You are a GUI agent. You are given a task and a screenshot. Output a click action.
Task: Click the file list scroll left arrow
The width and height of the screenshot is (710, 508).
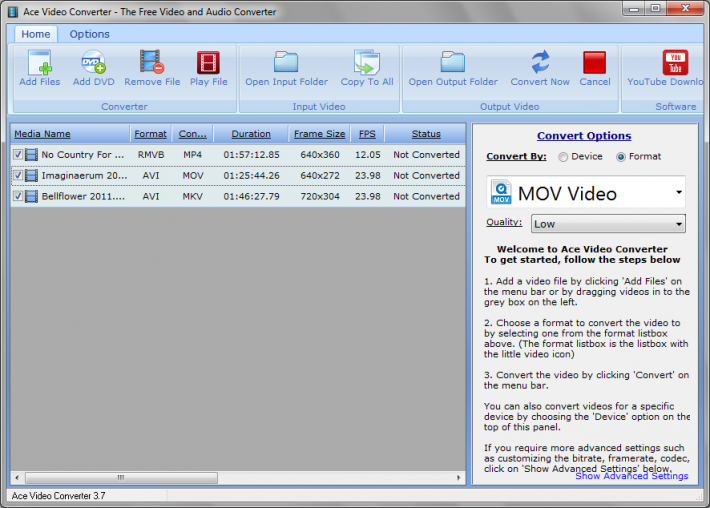[17, 478]
